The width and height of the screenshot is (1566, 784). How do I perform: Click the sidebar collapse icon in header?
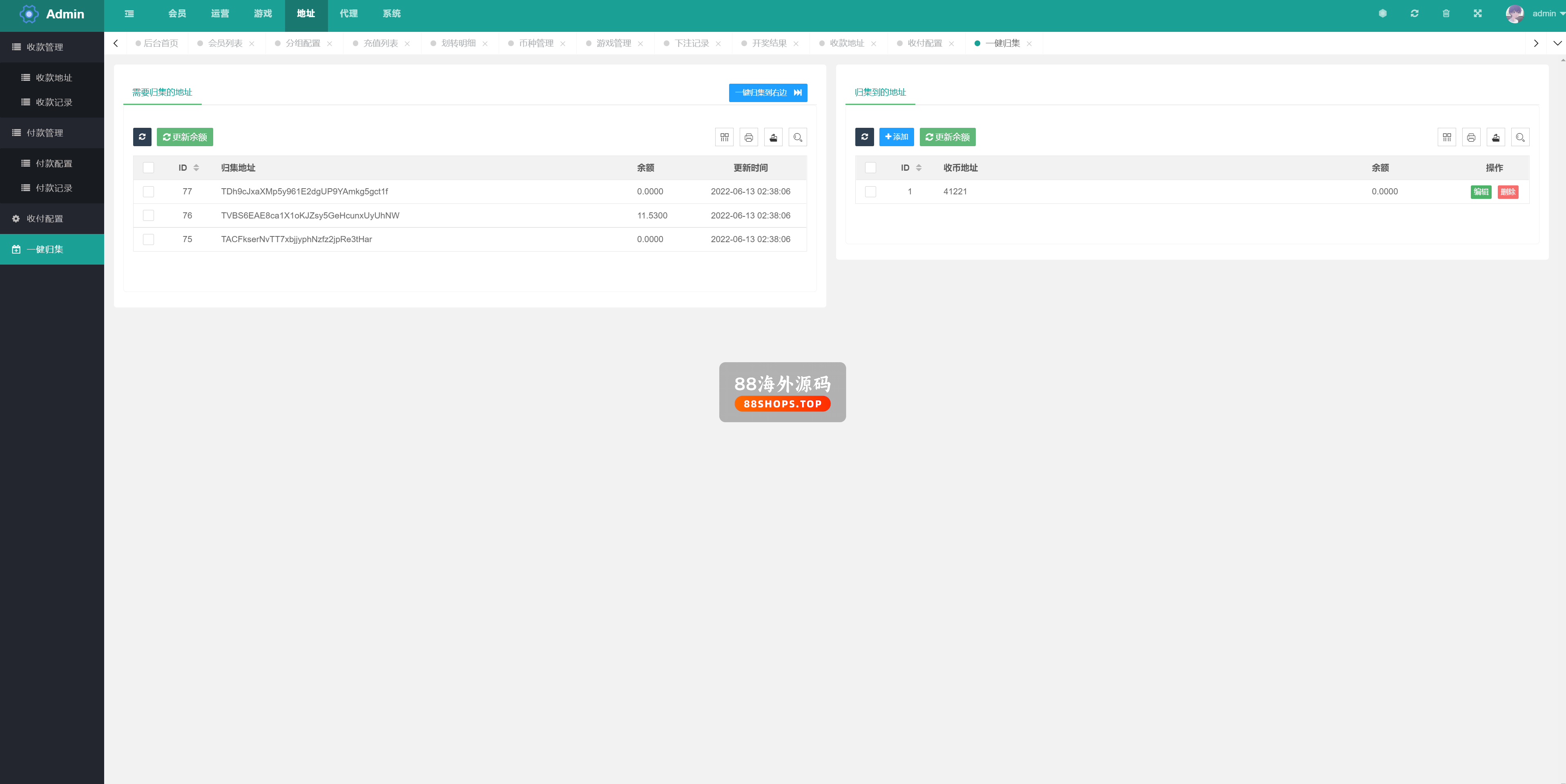[x=129, y=13]
